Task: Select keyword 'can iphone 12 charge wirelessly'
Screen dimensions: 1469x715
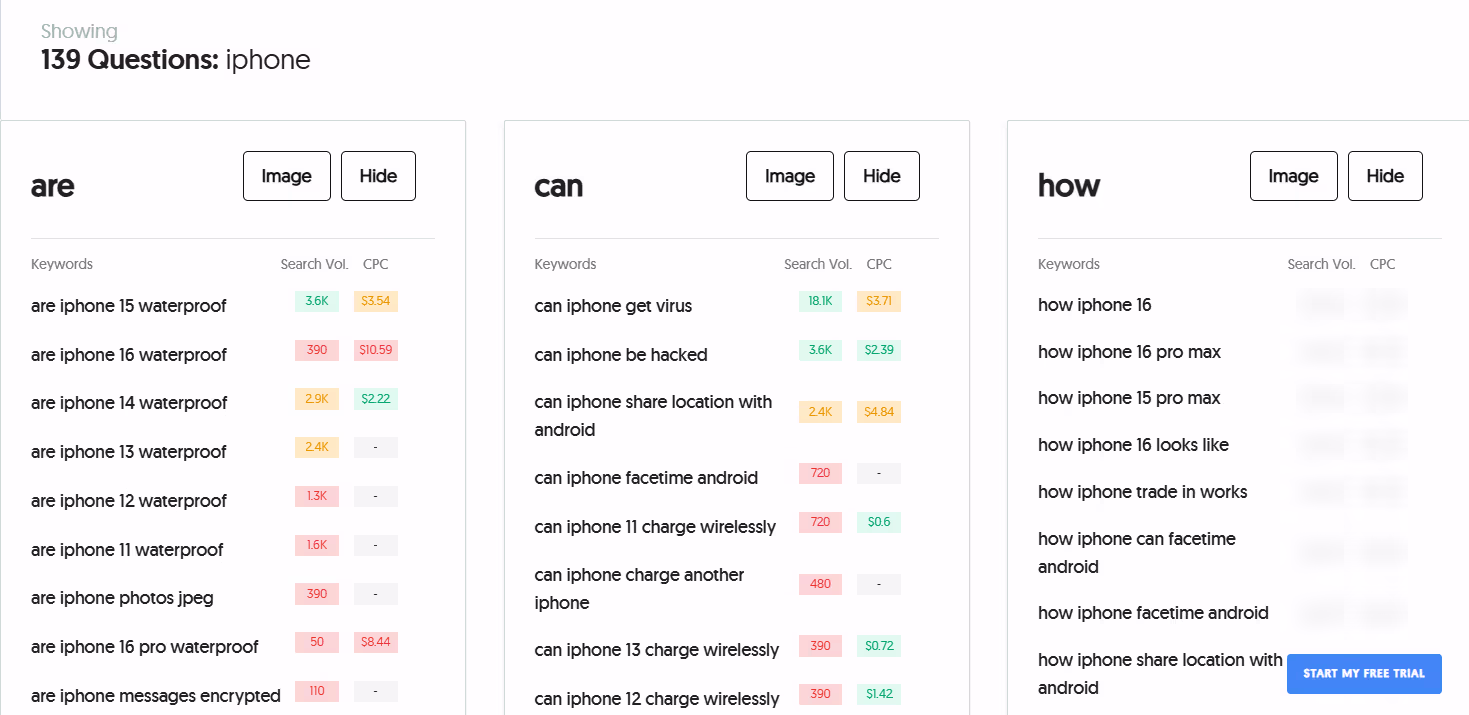Action: click(x=657, y=699)
